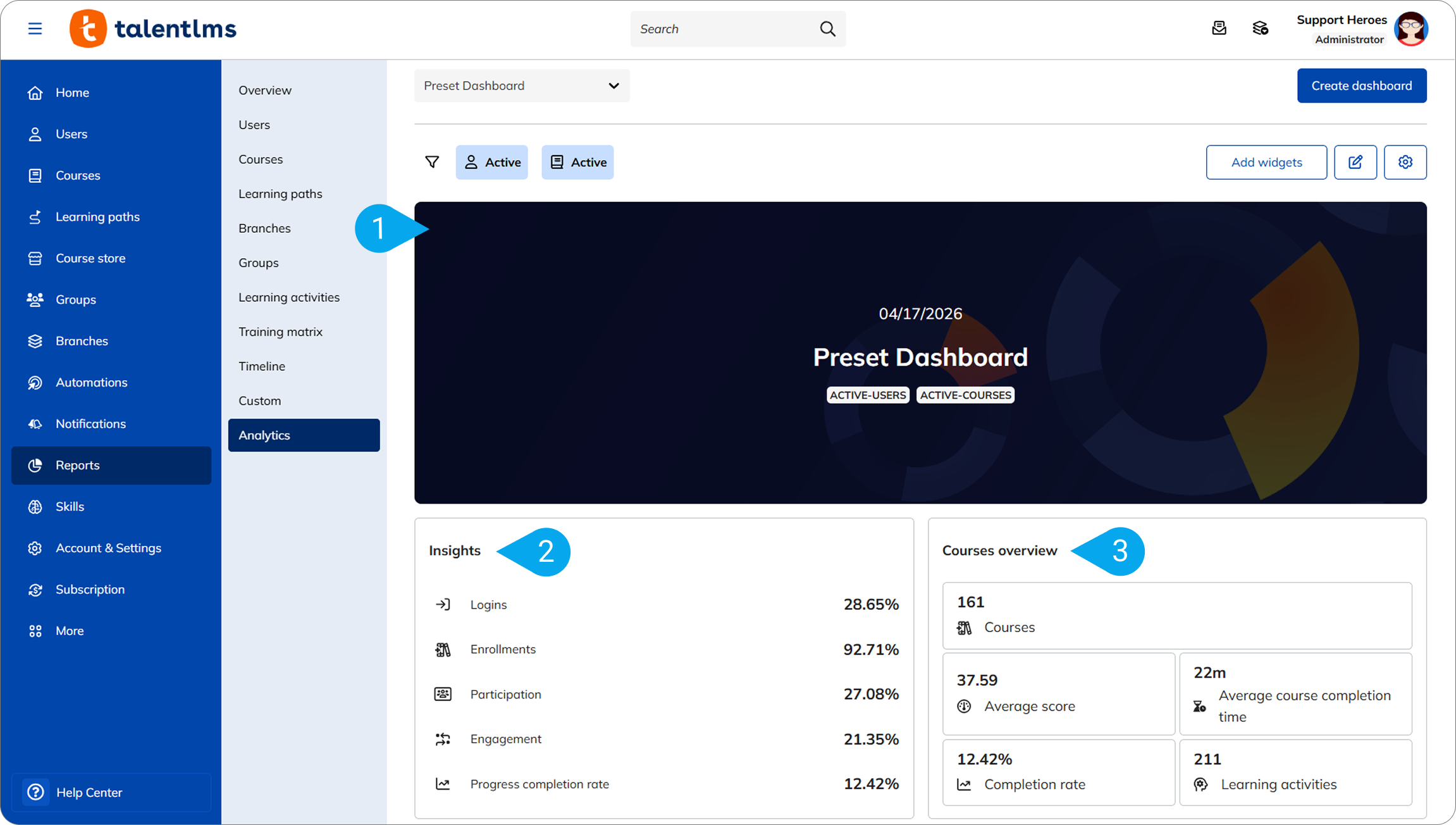
Task: Open the messages inbox icon
Action: point(1219,28)
